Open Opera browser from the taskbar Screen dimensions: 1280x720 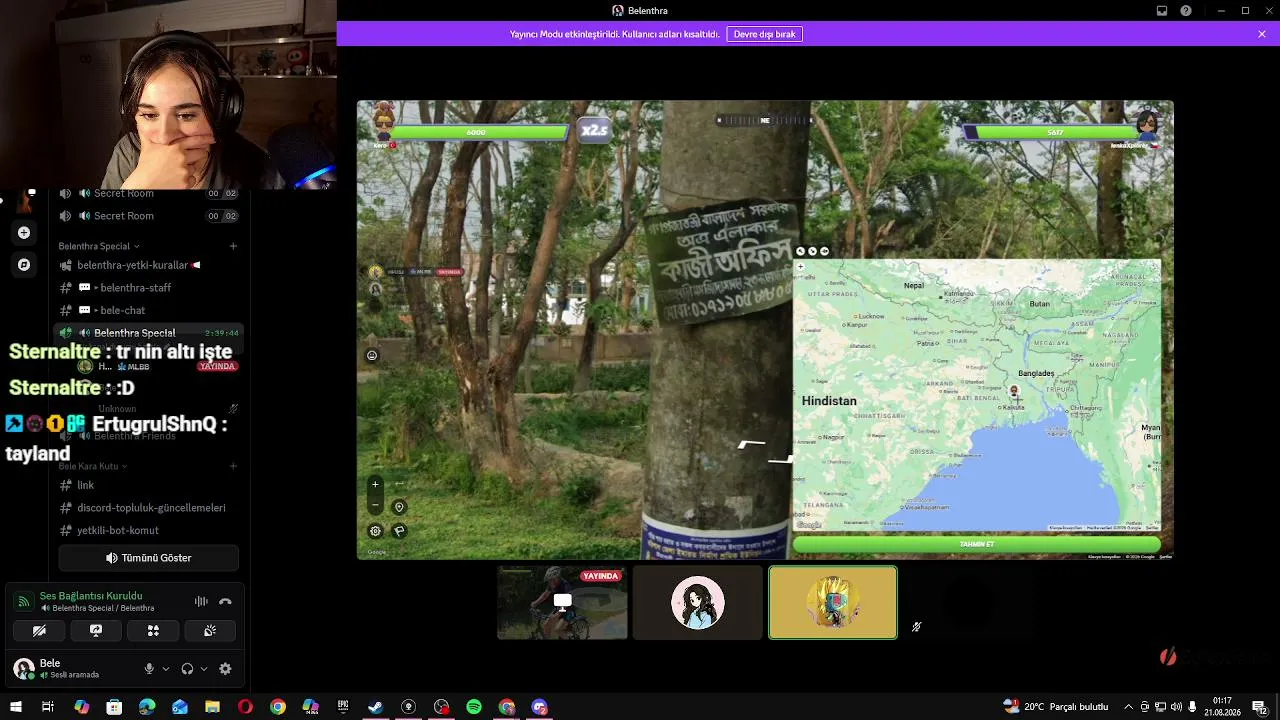click(245, 707)
